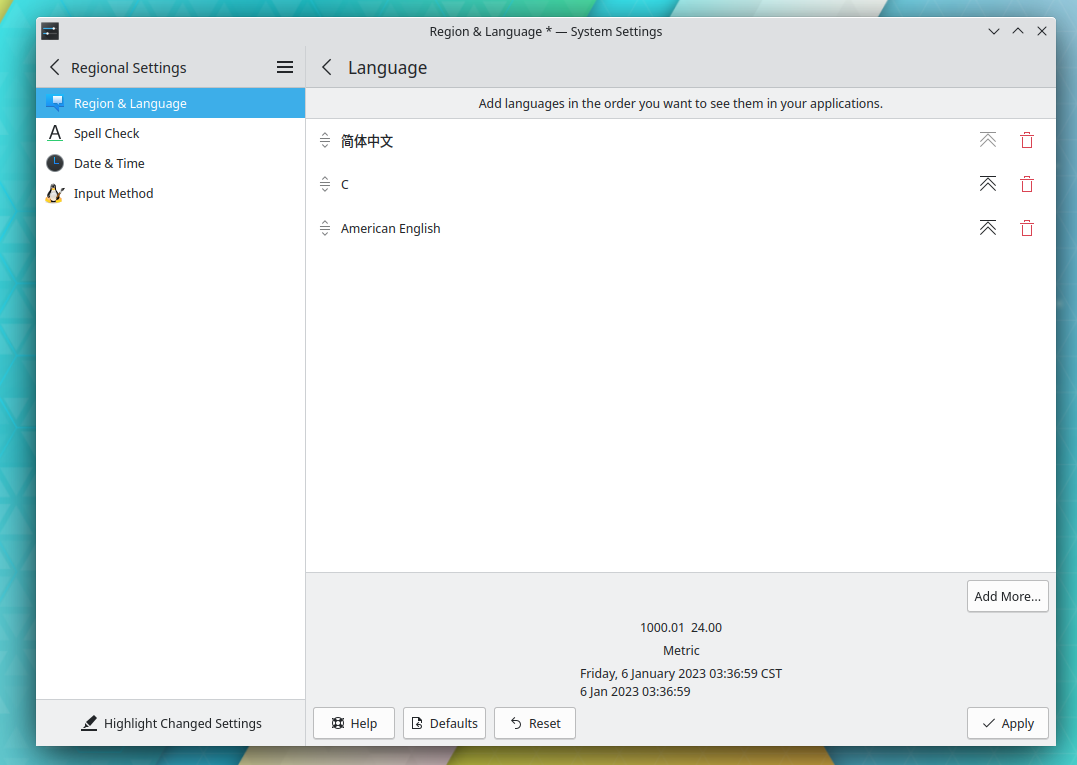
Task: Reset the pending language changes
Action: tap(534, 723)
